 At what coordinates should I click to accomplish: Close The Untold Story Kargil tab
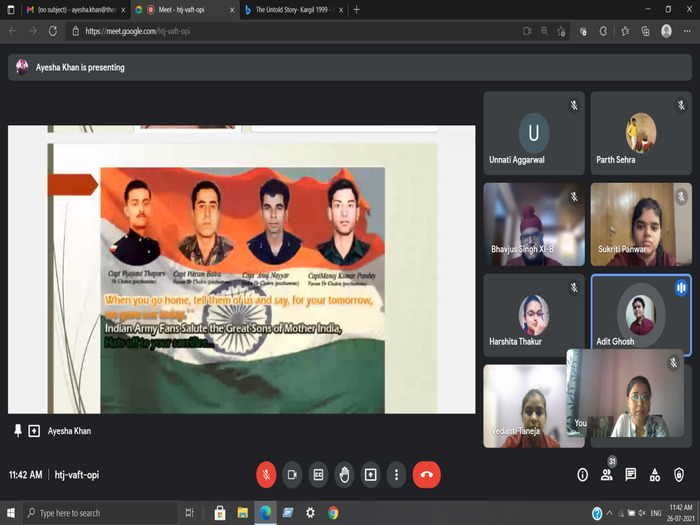pos(341,10)
